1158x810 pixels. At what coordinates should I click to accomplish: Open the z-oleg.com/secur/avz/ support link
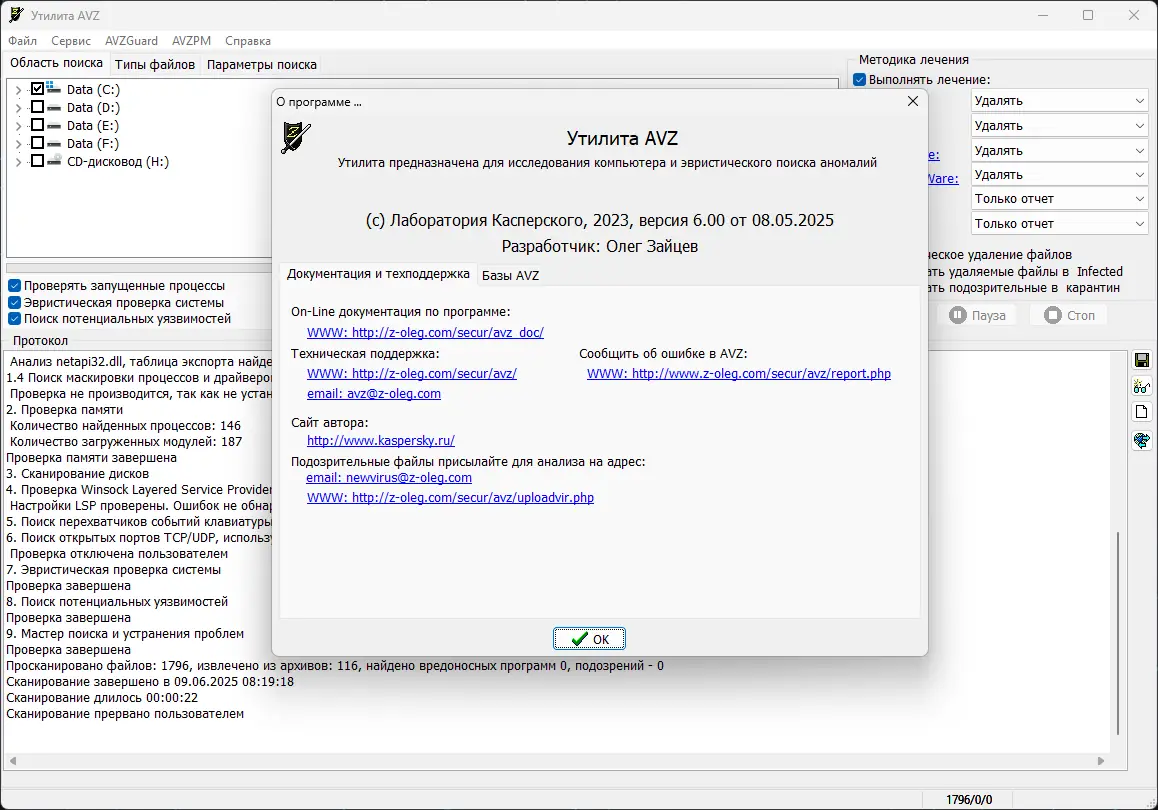pos(412,374)
